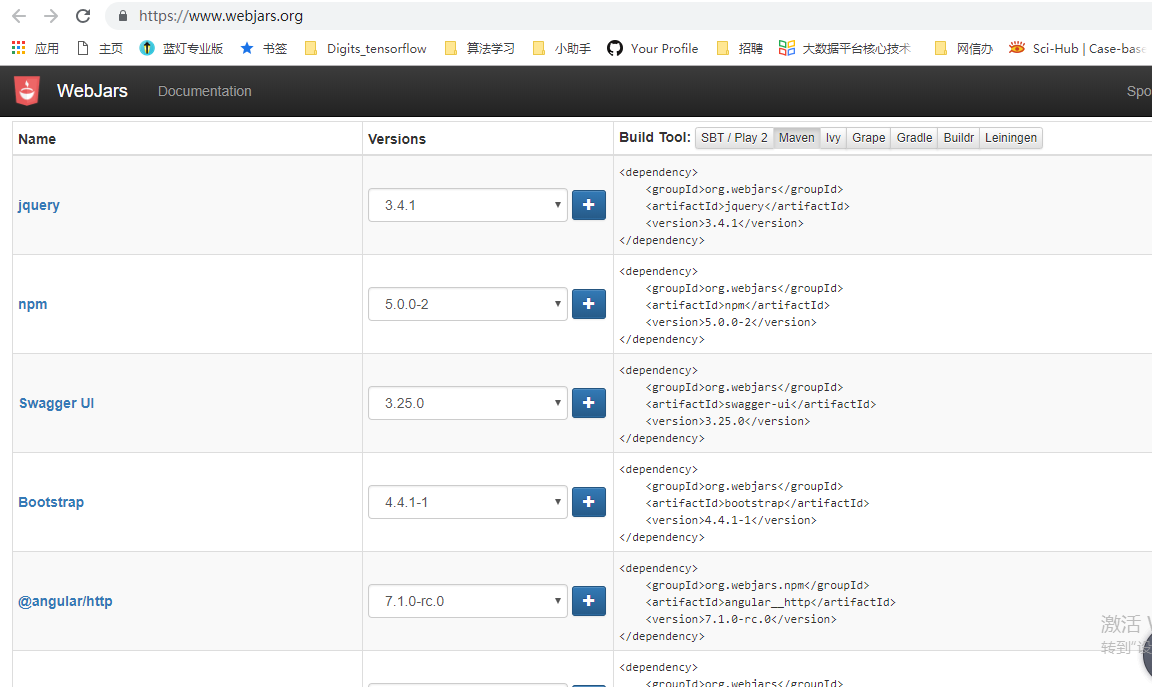This screenshot has width=1152, height=687.
Task: Click the padlock site security icon
Action: click(x=123, y=15)
